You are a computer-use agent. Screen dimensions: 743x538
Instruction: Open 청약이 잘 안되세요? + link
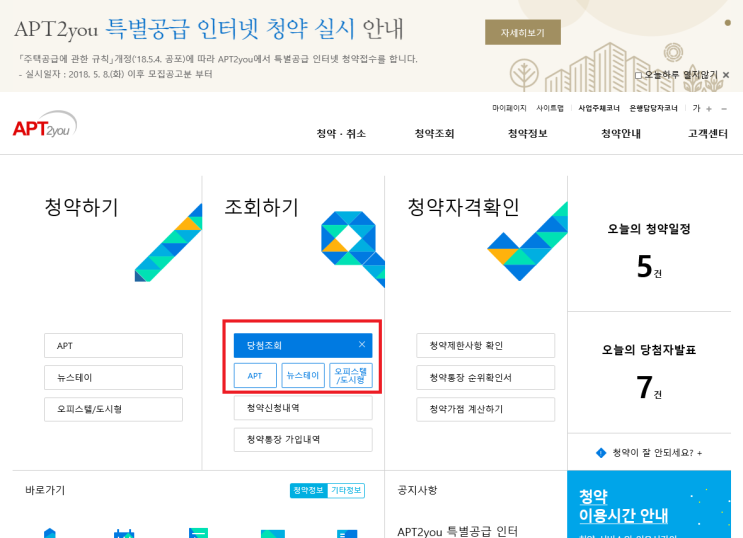(657, 453)
